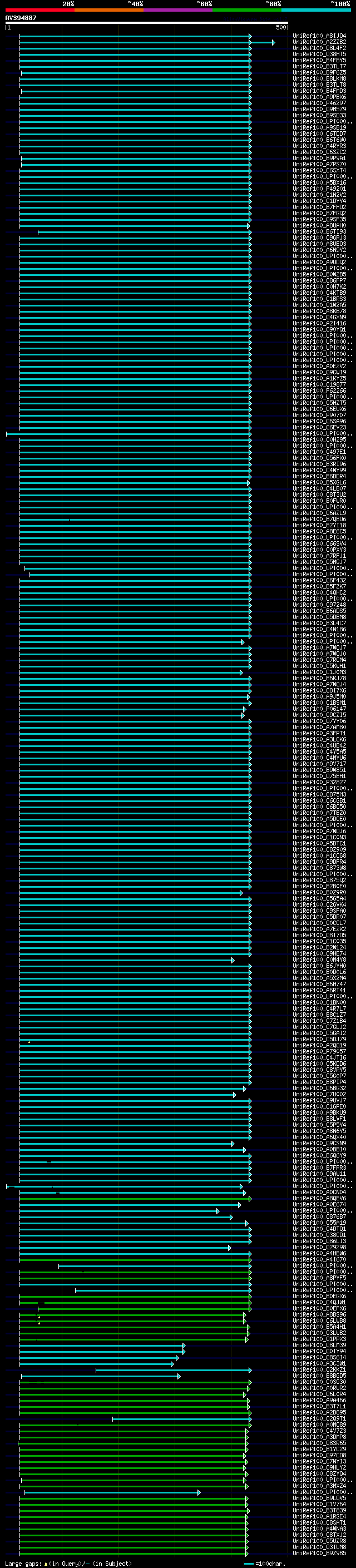Click the UniRef100_A3MXZ4 hit name
This screenshot has height=1568, width=356.
click(319, 1486)
